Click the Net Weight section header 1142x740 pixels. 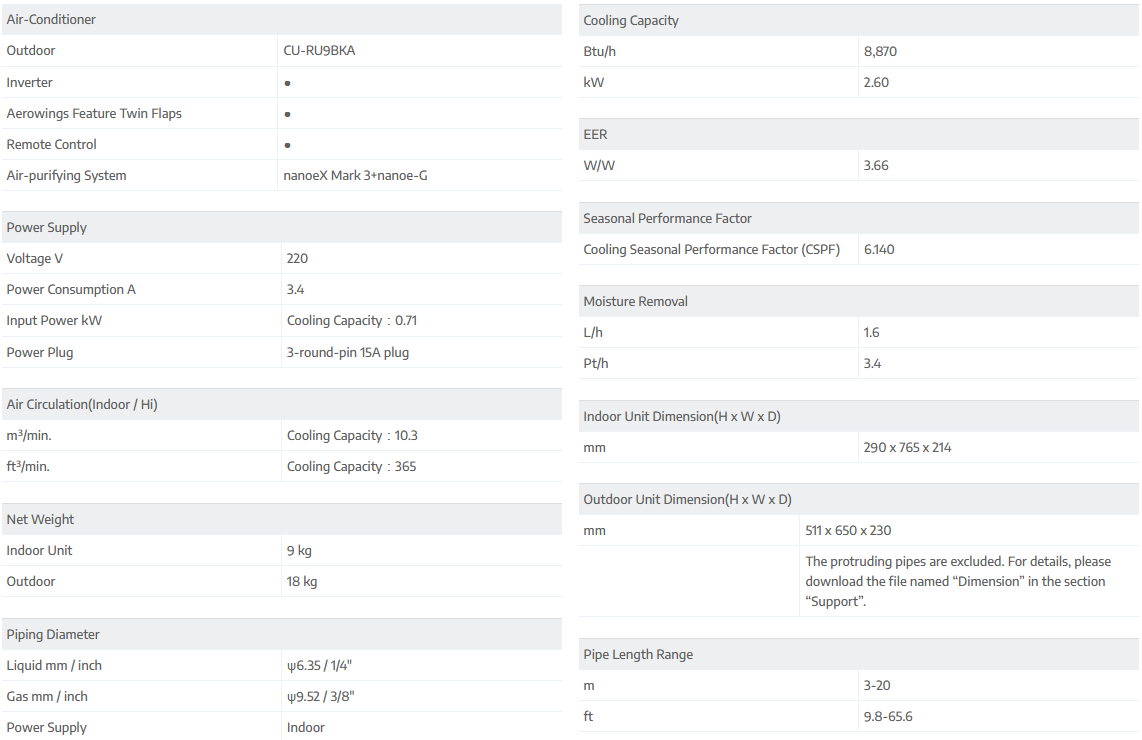click(41, 520)
